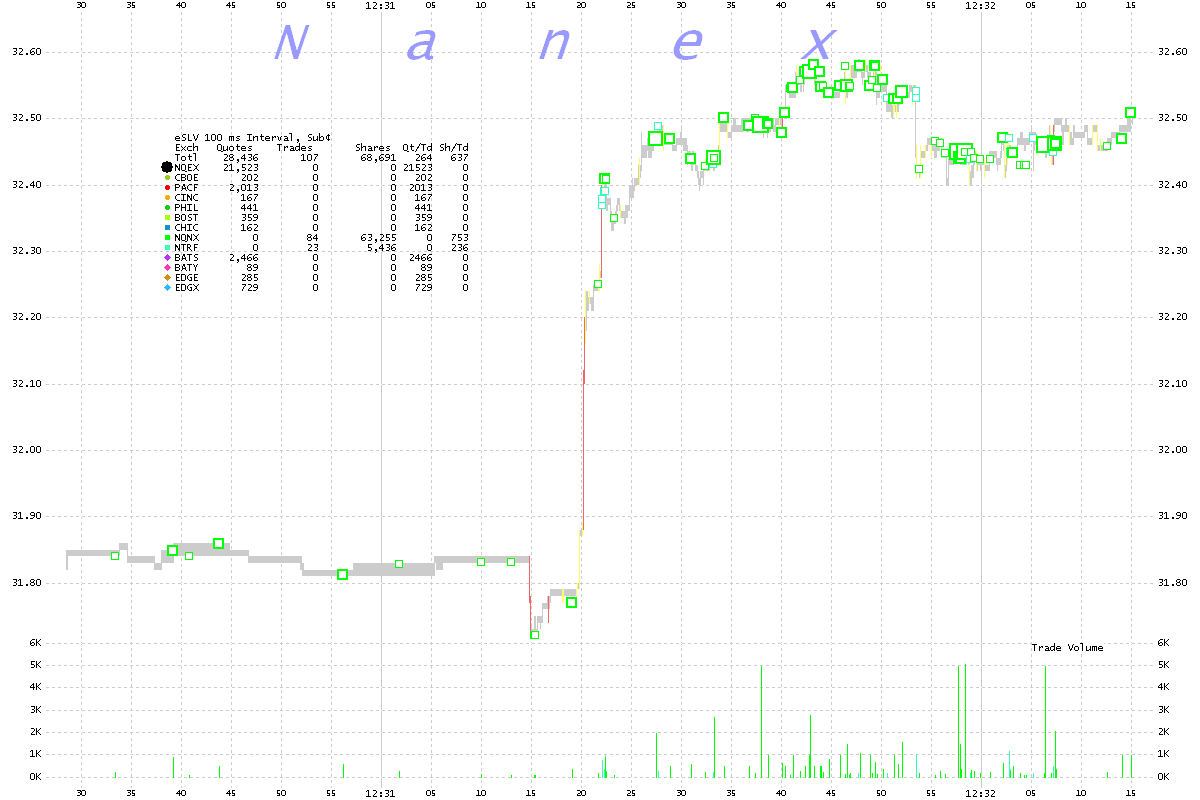The height and width of the screenshot is (800, 1200).
Task: Click the "Sh/Td" column header
Action: click(x=453, y=148)
